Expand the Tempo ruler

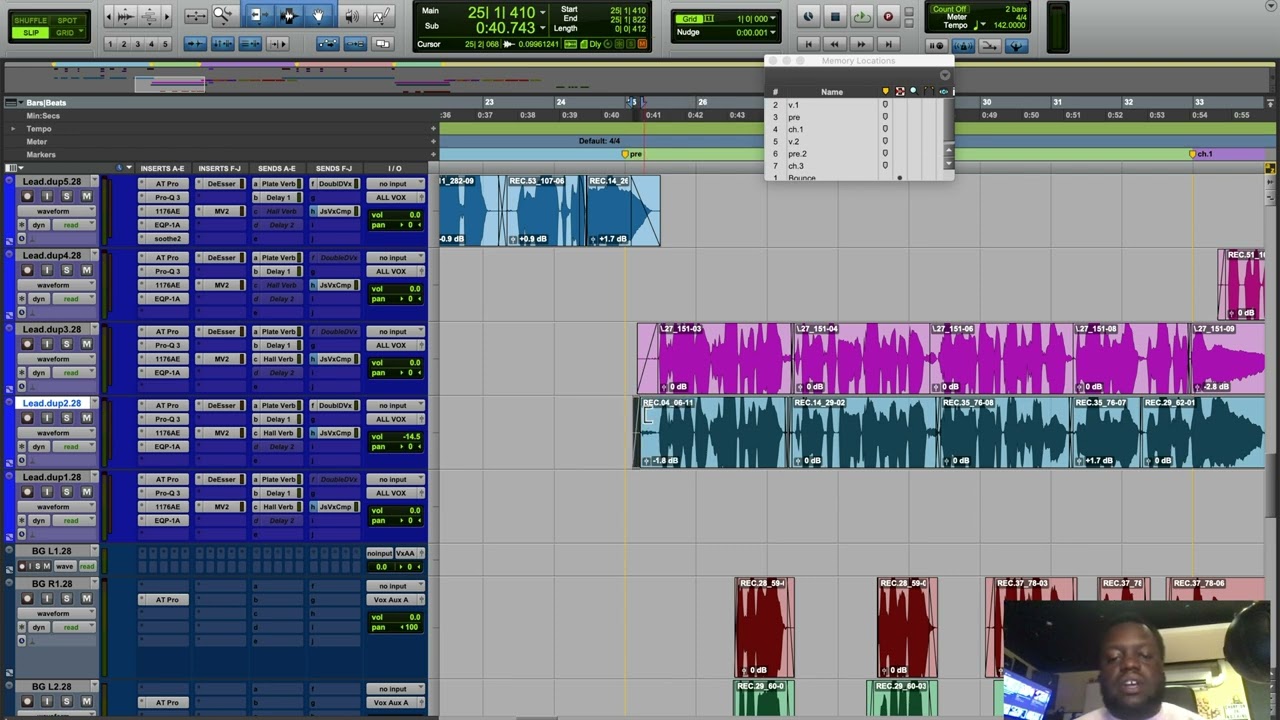click(x=13, y=129)
